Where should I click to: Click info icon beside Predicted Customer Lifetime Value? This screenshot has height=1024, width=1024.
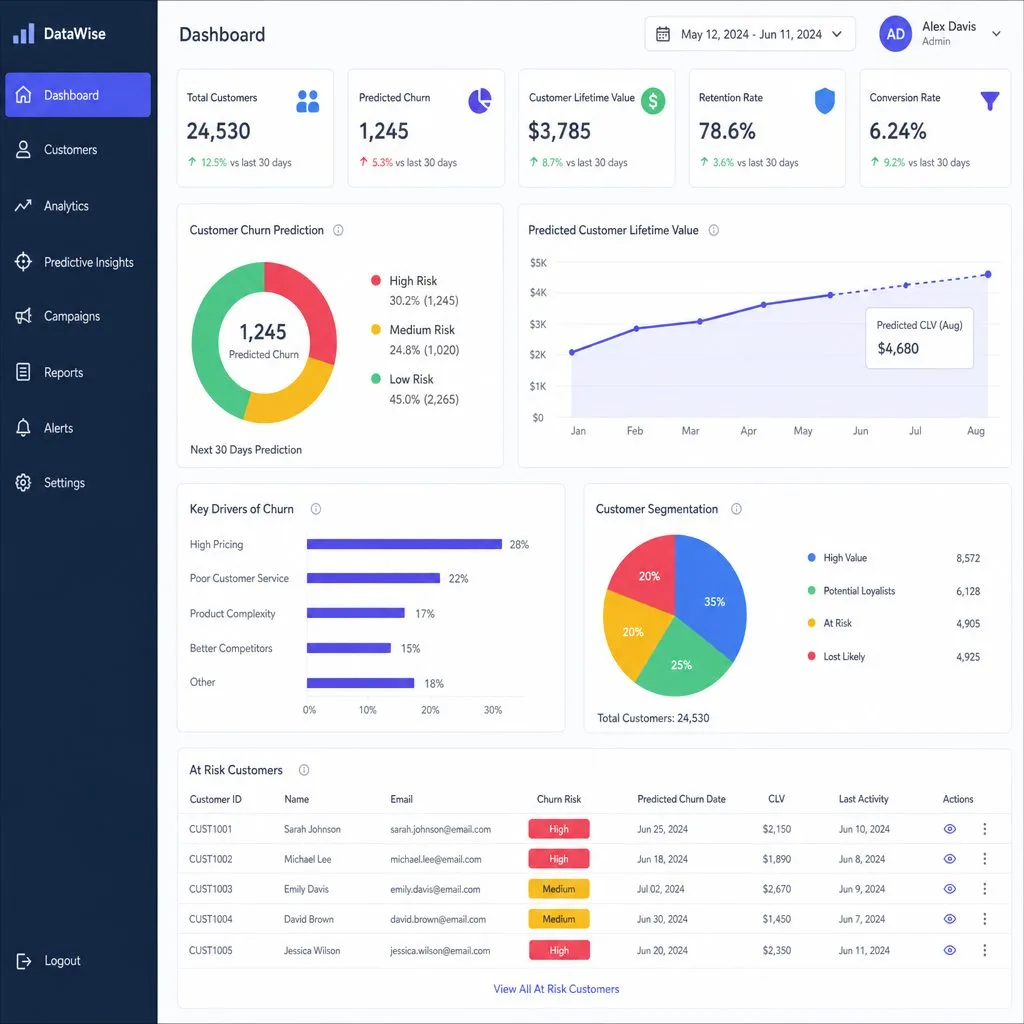tap(714, 230)
